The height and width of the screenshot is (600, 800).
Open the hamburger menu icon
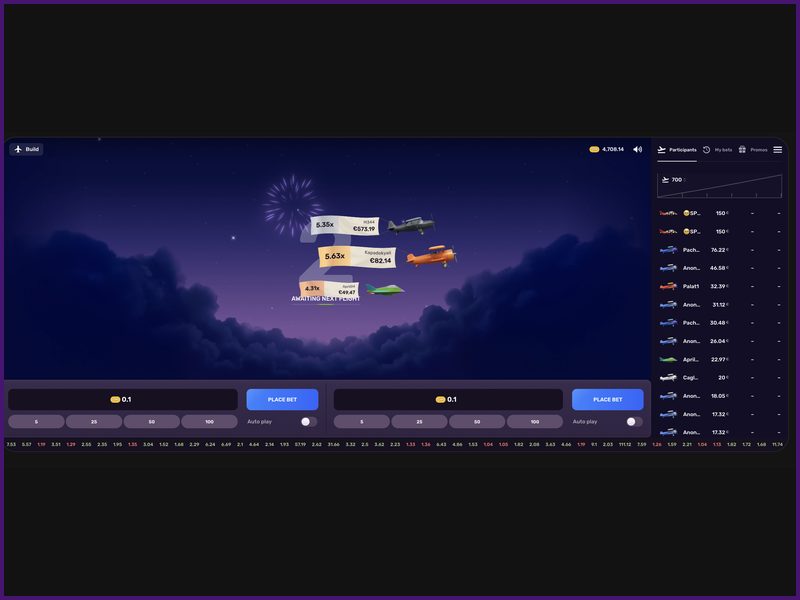(778, 150)
